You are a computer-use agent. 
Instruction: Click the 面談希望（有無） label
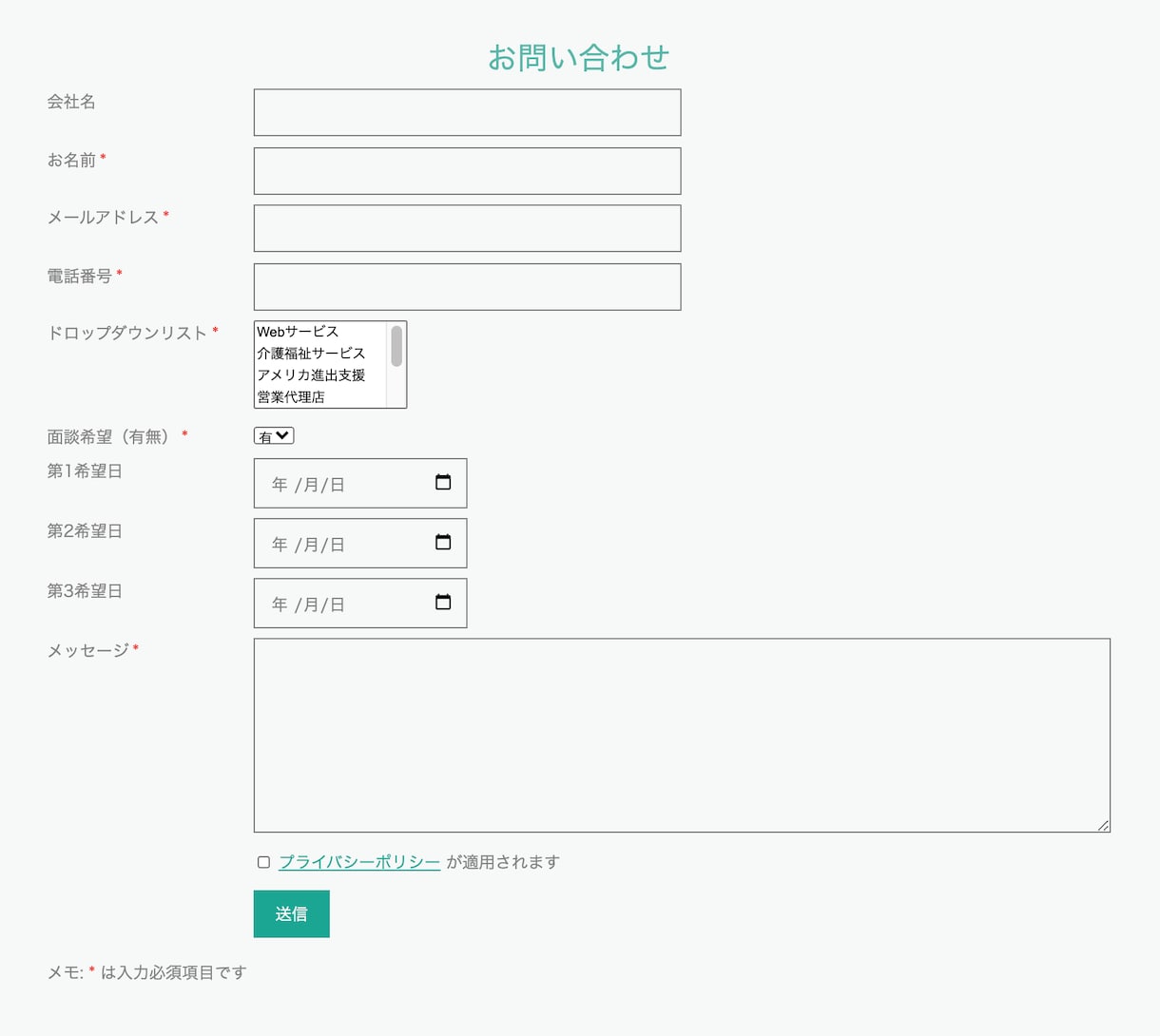point(111,436)
